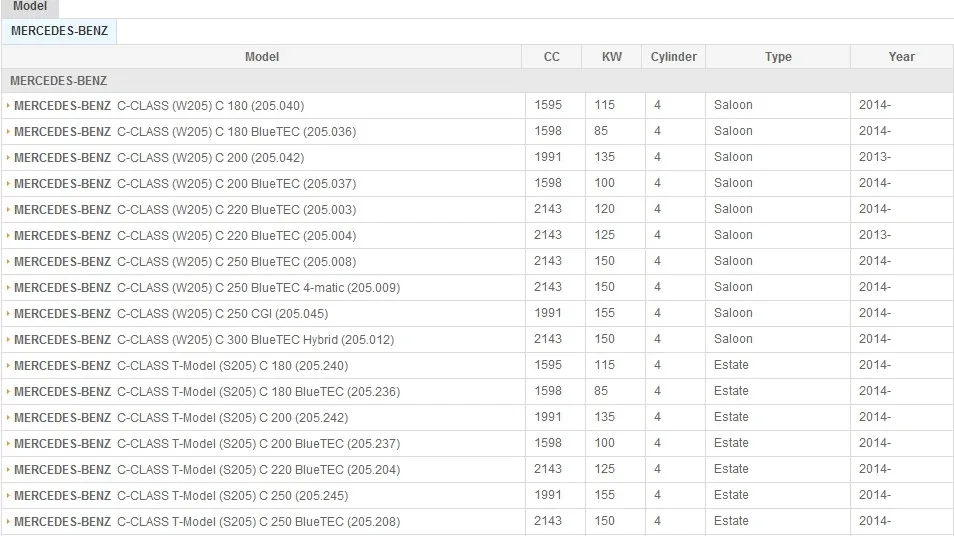Screen dimensions: 954x536
Task: Open the MERCEDES-BENZ brand tab
Action: click(59, 31)
